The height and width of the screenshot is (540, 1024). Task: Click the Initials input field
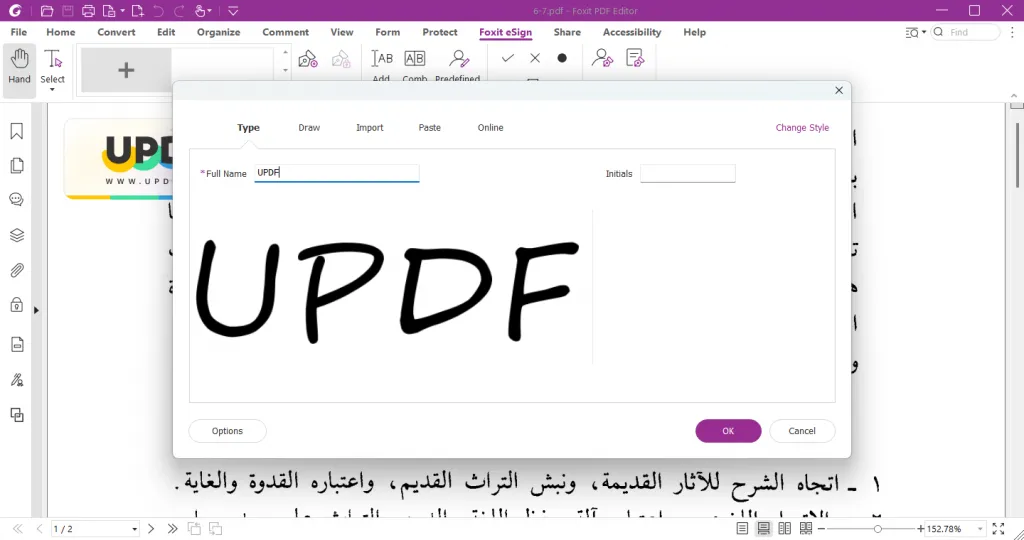[x=688, y=174]
